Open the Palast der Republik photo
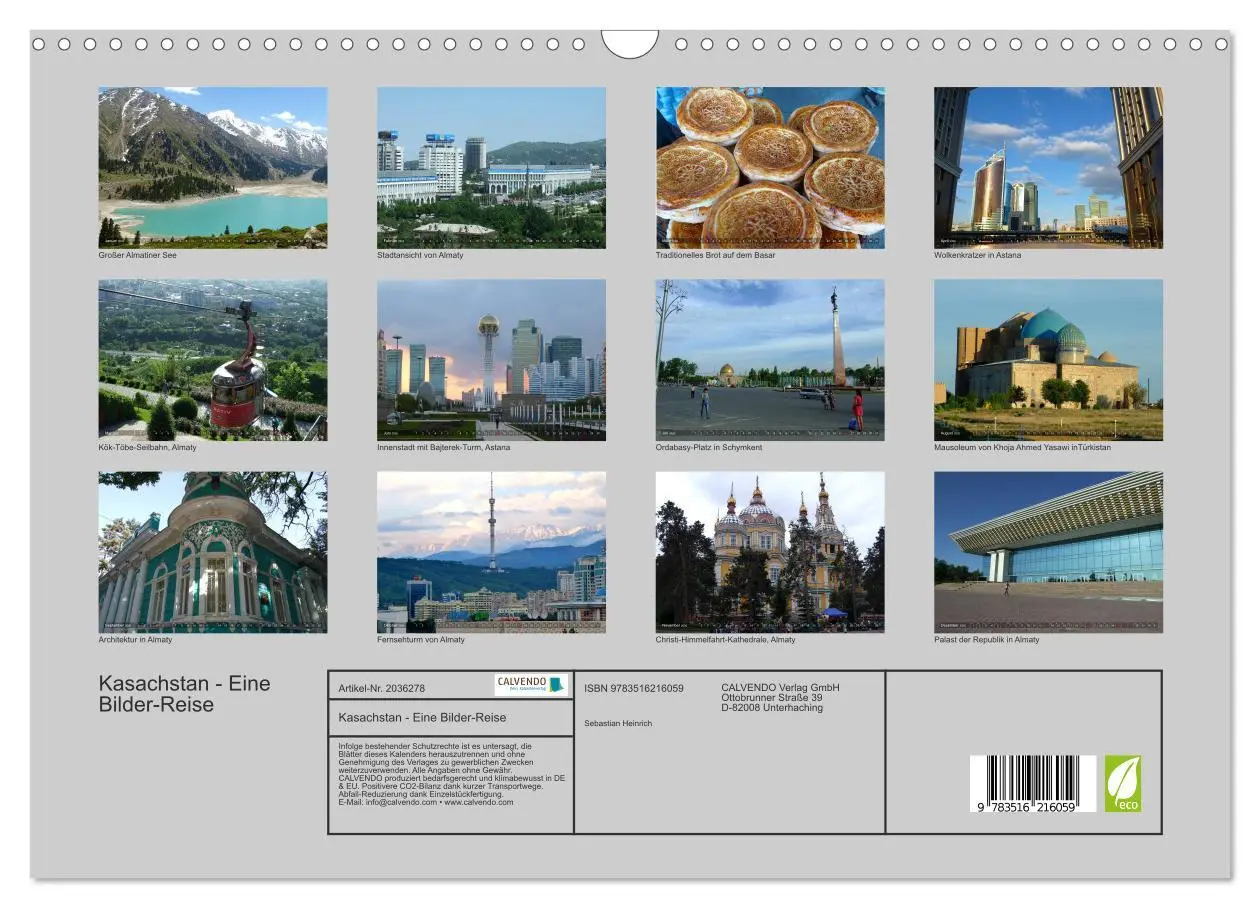This screenshot has height=908, width=1260. pyautogui.click(x=1048, y=552)
